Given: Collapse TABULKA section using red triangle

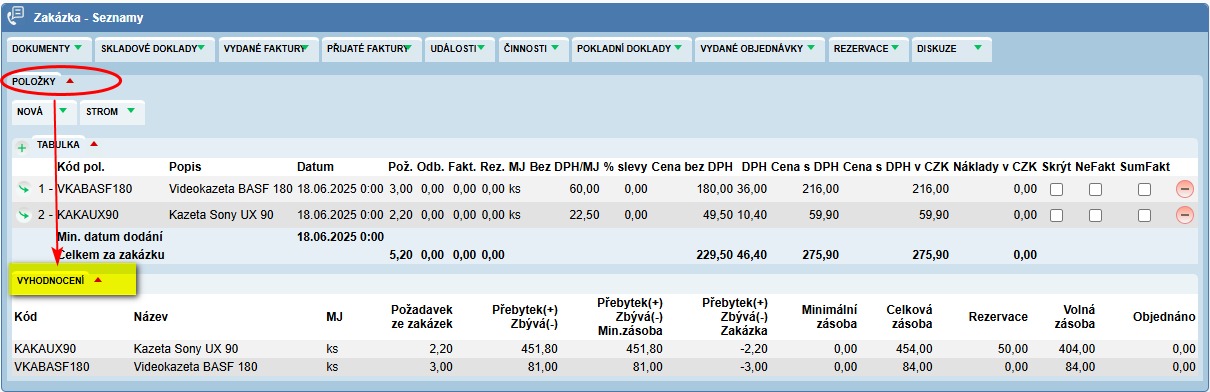Looking at the screenshot, I should 93,144.
